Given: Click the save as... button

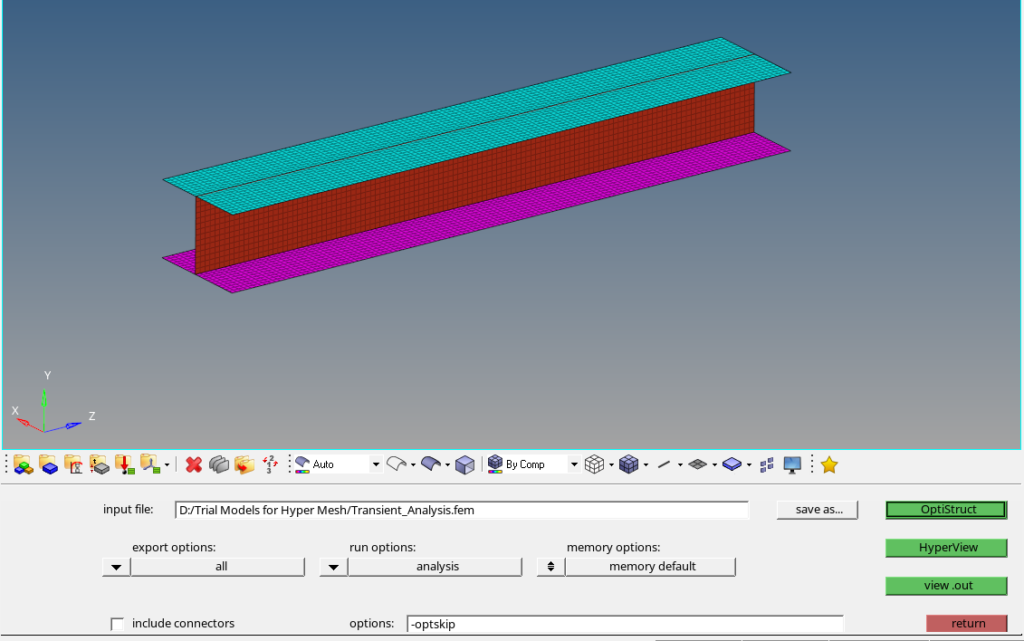Looking at the screenshot, I should pyautogui.click(x=818, y=510).
